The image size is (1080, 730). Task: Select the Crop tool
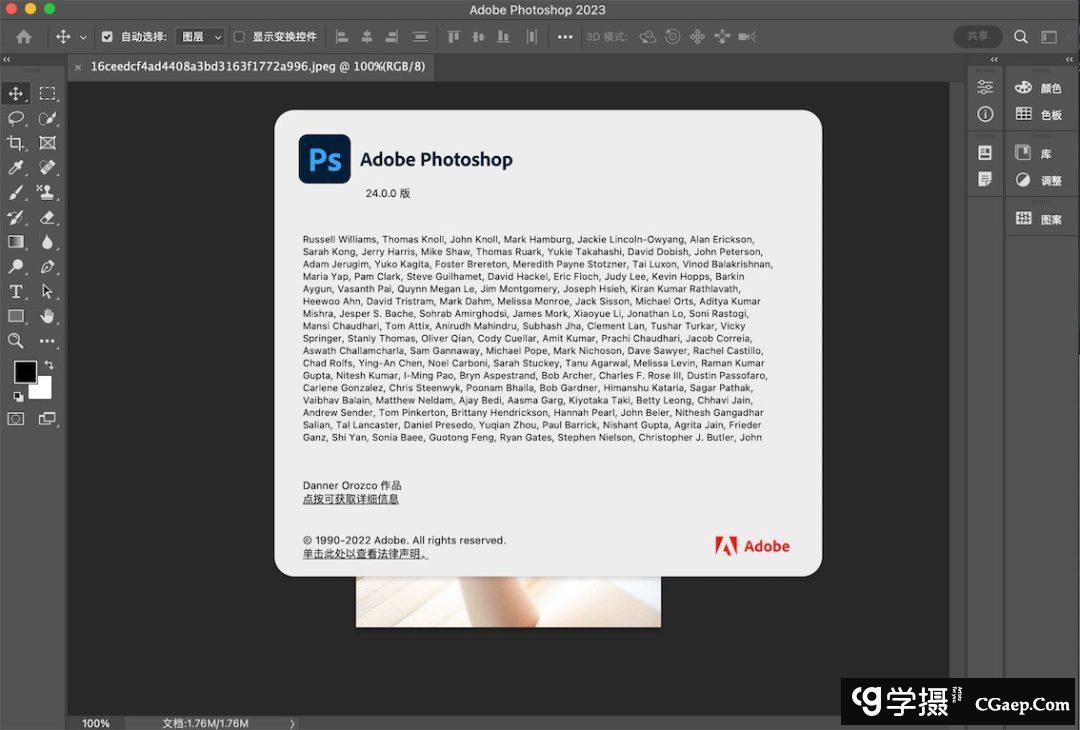pyautogui.click(x=16, y=143)
